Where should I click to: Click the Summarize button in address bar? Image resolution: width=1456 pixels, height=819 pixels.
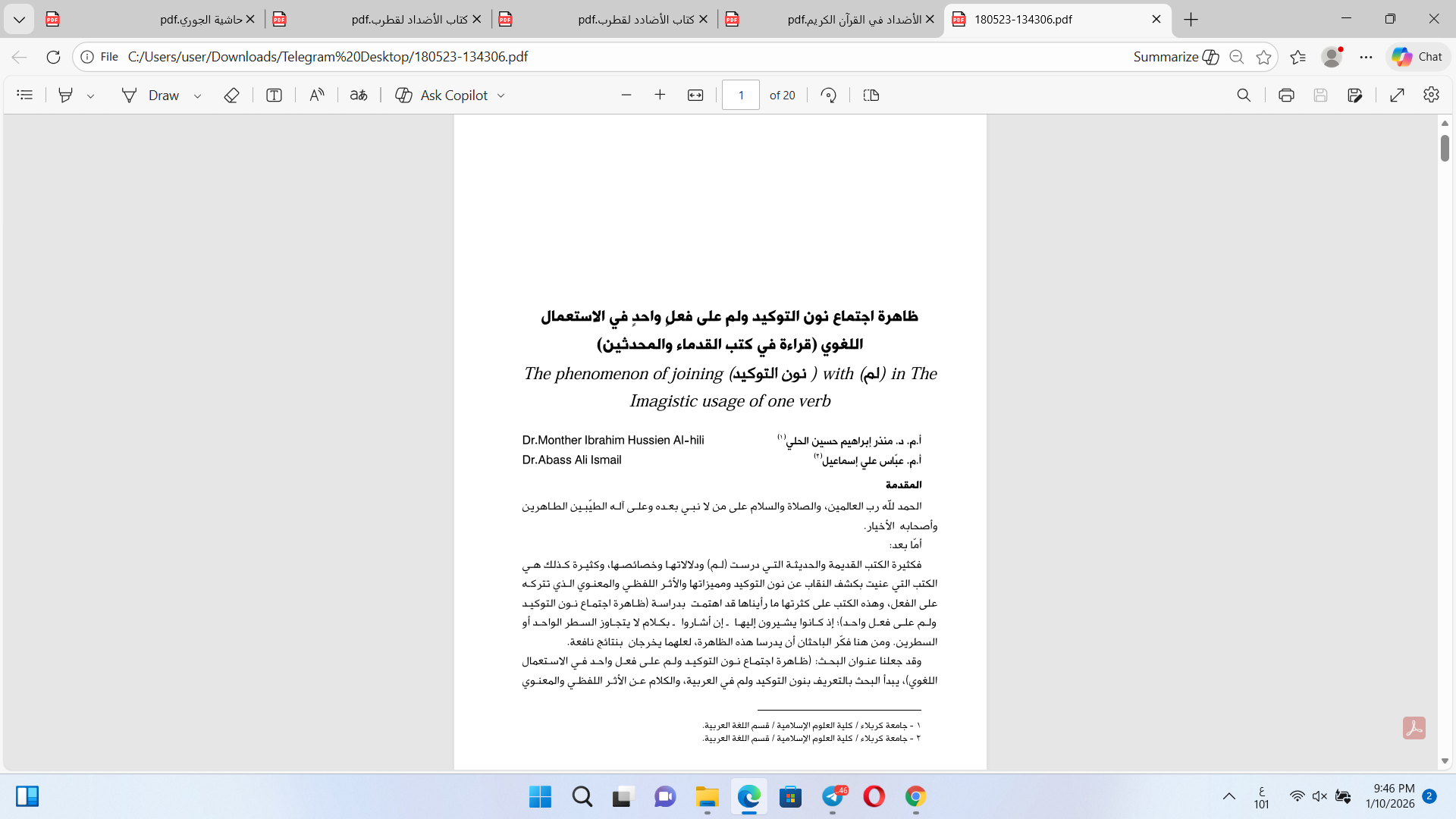(1176, 57)
